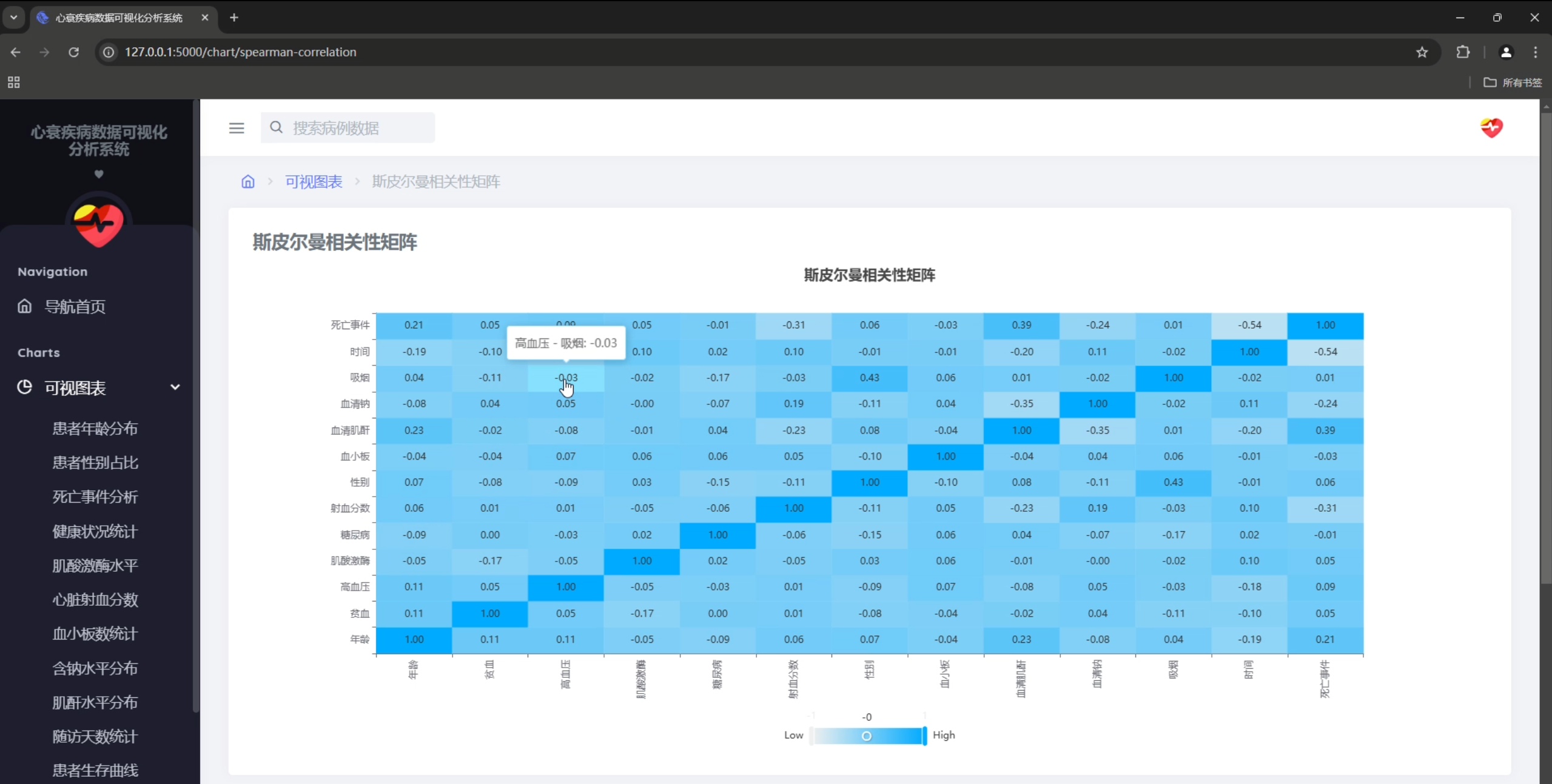Open 含钠水平分布 chart
The height and width of the screenshot is (784, 1552).
(95, 668)
